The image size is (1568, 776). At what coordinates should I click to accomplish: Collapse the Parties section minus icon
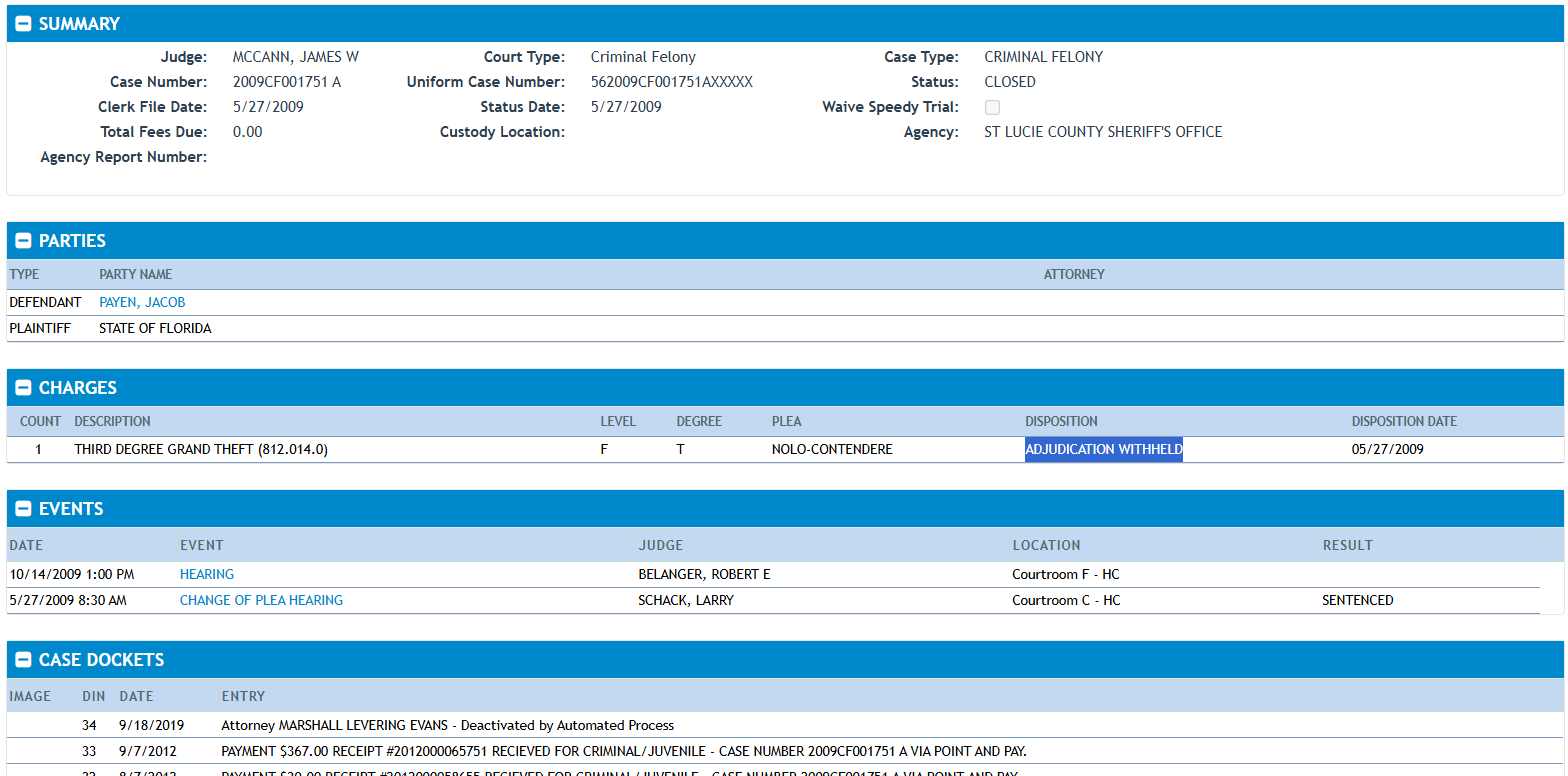click(x=23, y=241)
